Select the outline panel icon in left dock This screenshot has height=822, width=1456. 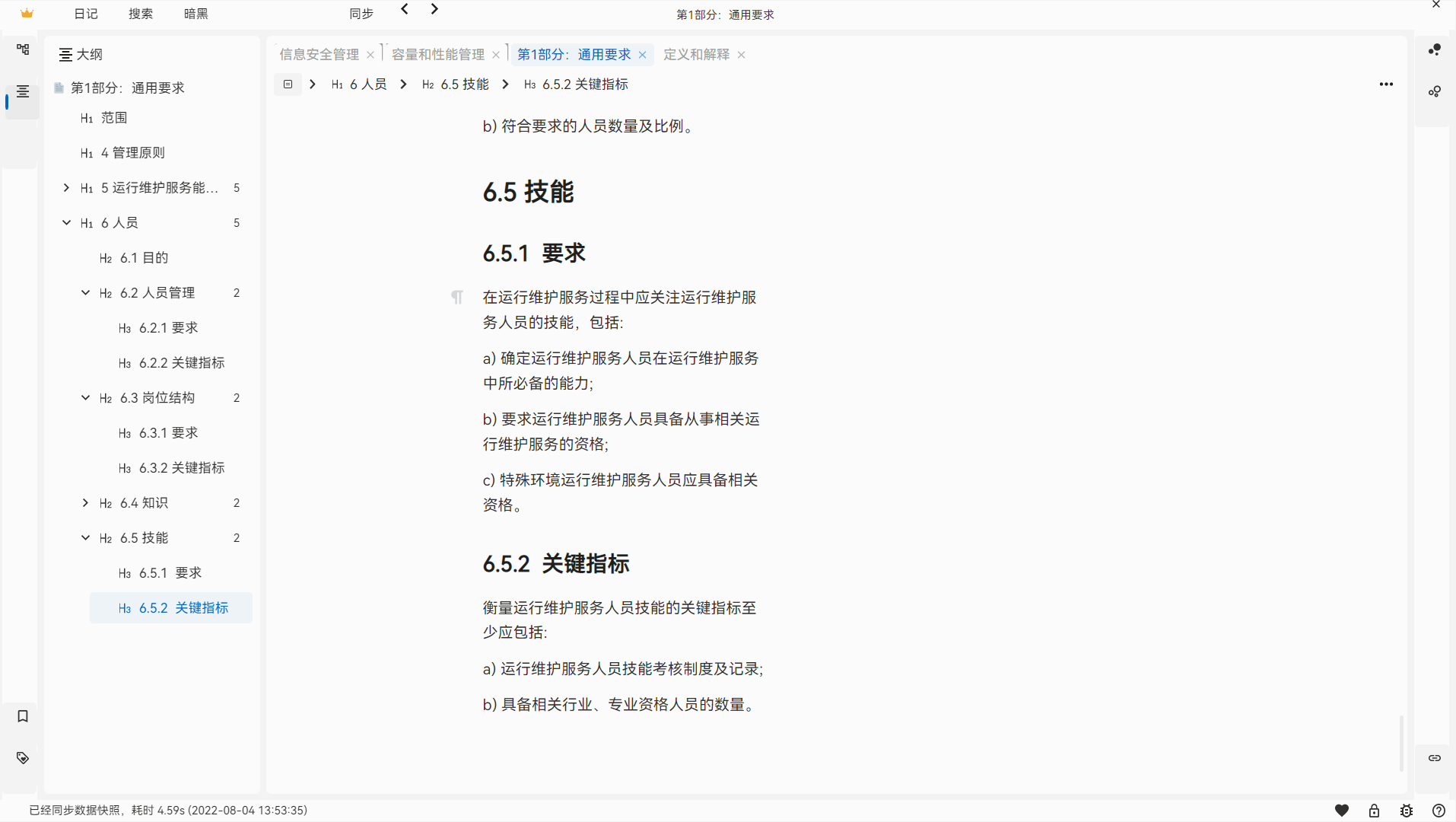tap(22, 91)
